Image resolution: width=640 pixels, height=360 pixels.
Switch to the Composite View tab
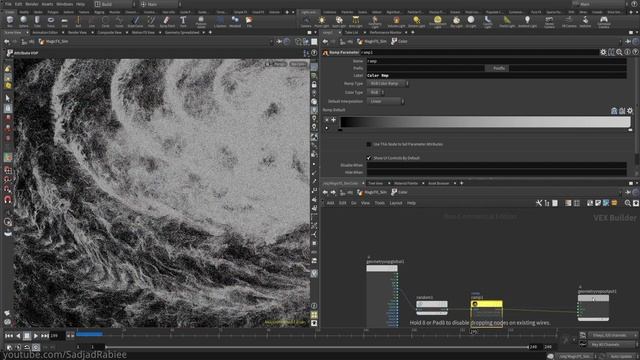coord(109,32)
